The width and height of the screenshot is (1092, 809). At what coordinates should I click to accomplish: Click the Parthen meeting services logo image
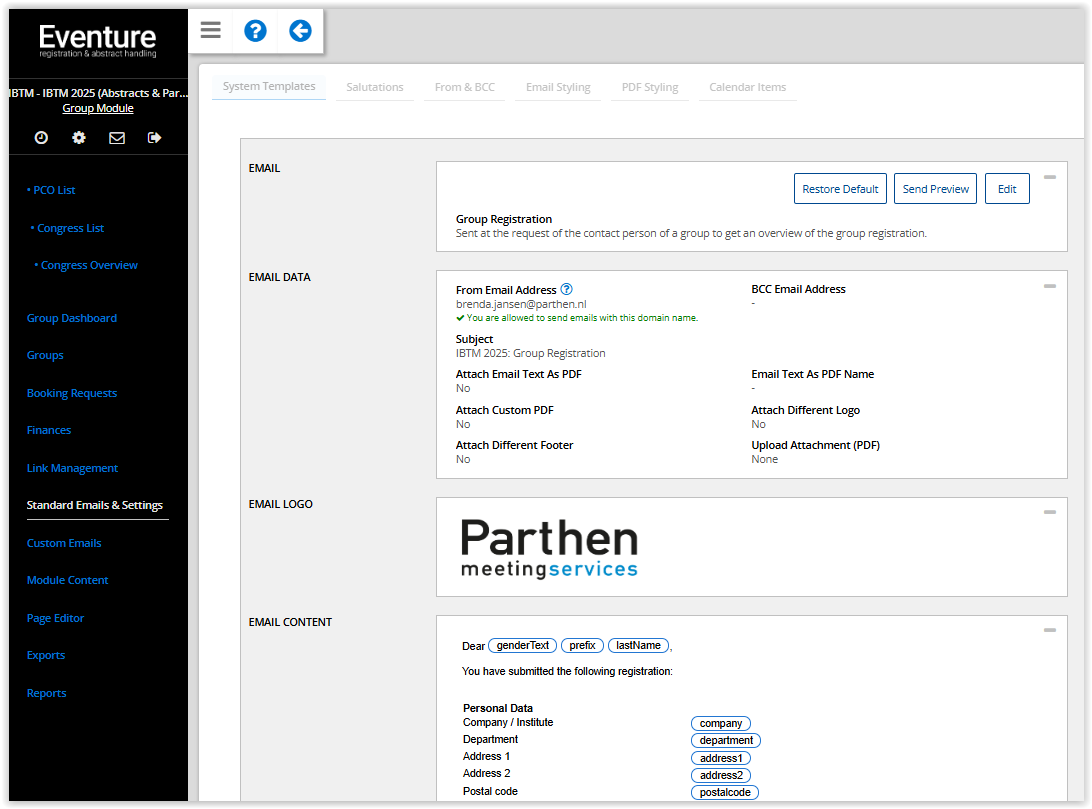[x=549, y=548]
